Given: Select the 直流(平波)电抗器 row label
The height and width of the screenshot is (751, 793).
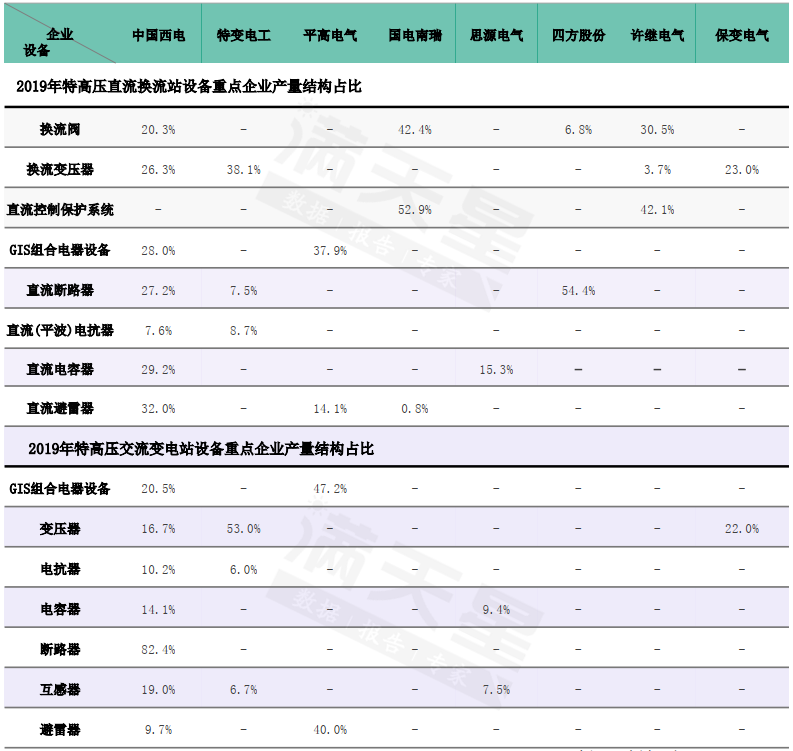Looking at the screenshot, I should tap(60, 330).
